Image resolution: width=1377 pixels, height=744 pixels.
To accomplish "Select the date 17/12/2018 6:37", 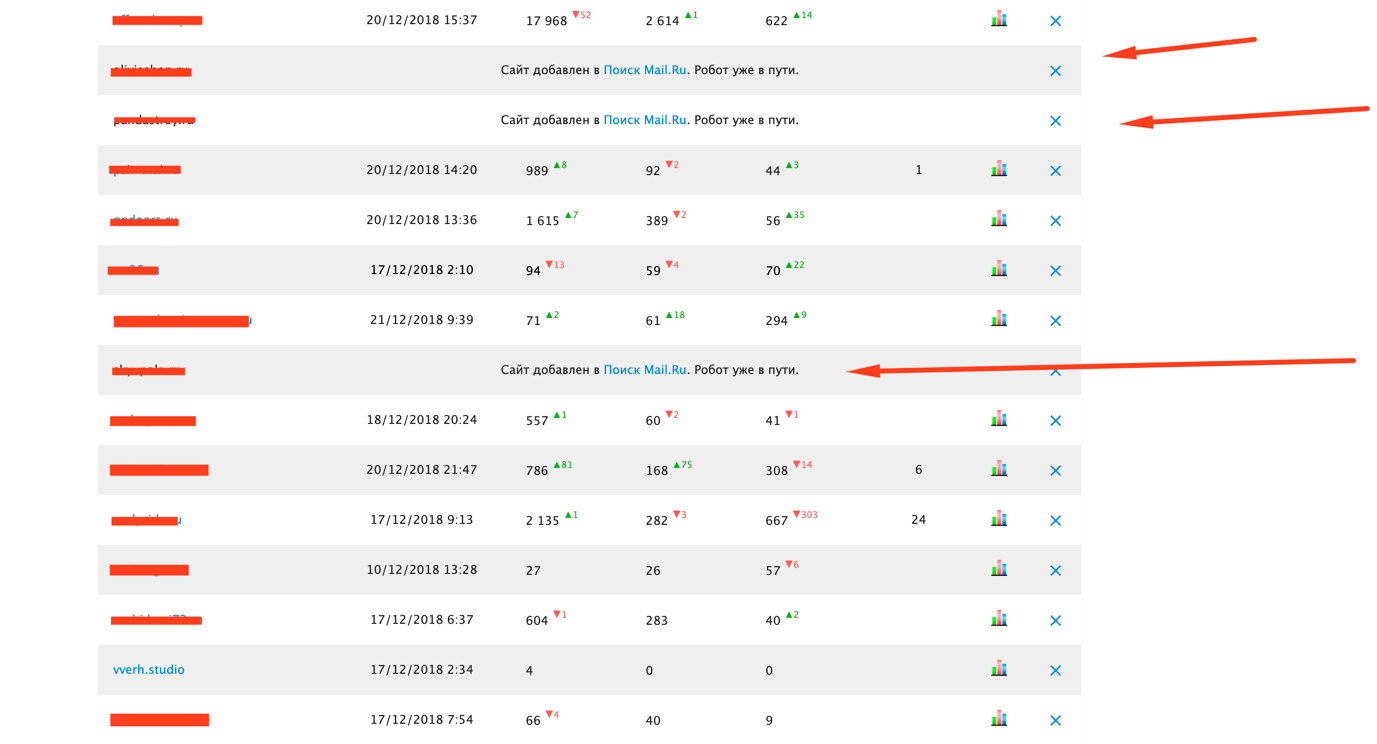I will click(x=421, y=620).
